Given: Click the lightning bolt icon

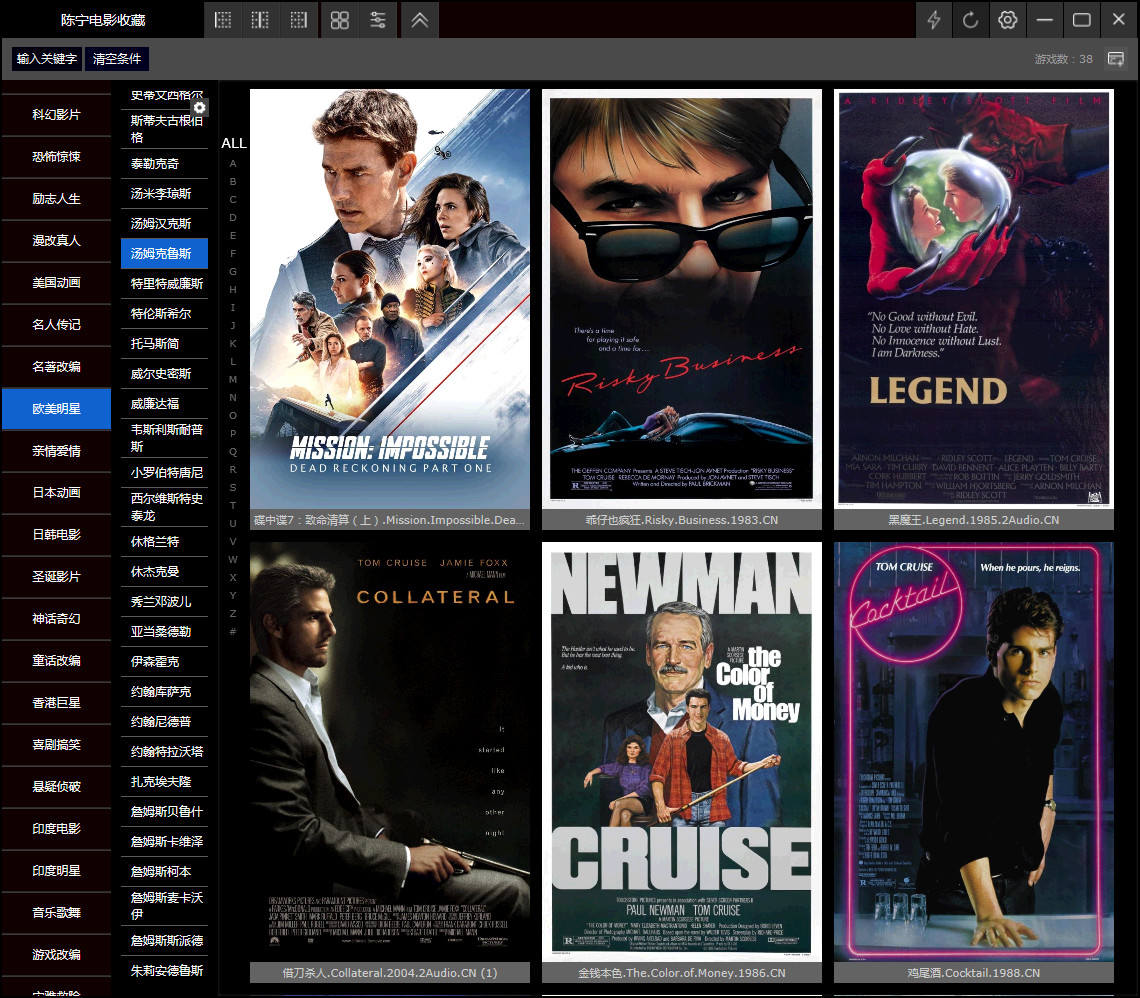Looking at the screenshot, I should [x=934, y=20].
